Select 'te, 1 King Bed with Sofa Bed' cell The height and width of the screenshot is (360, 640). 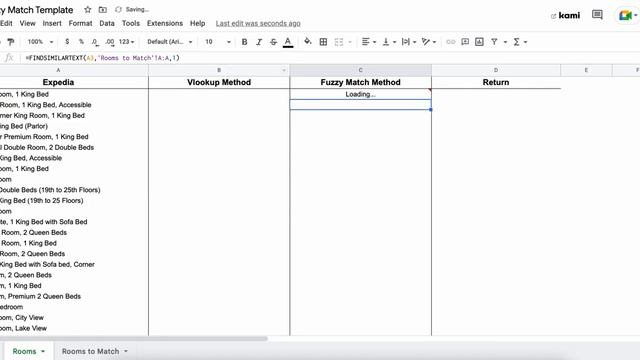point(74,222)
